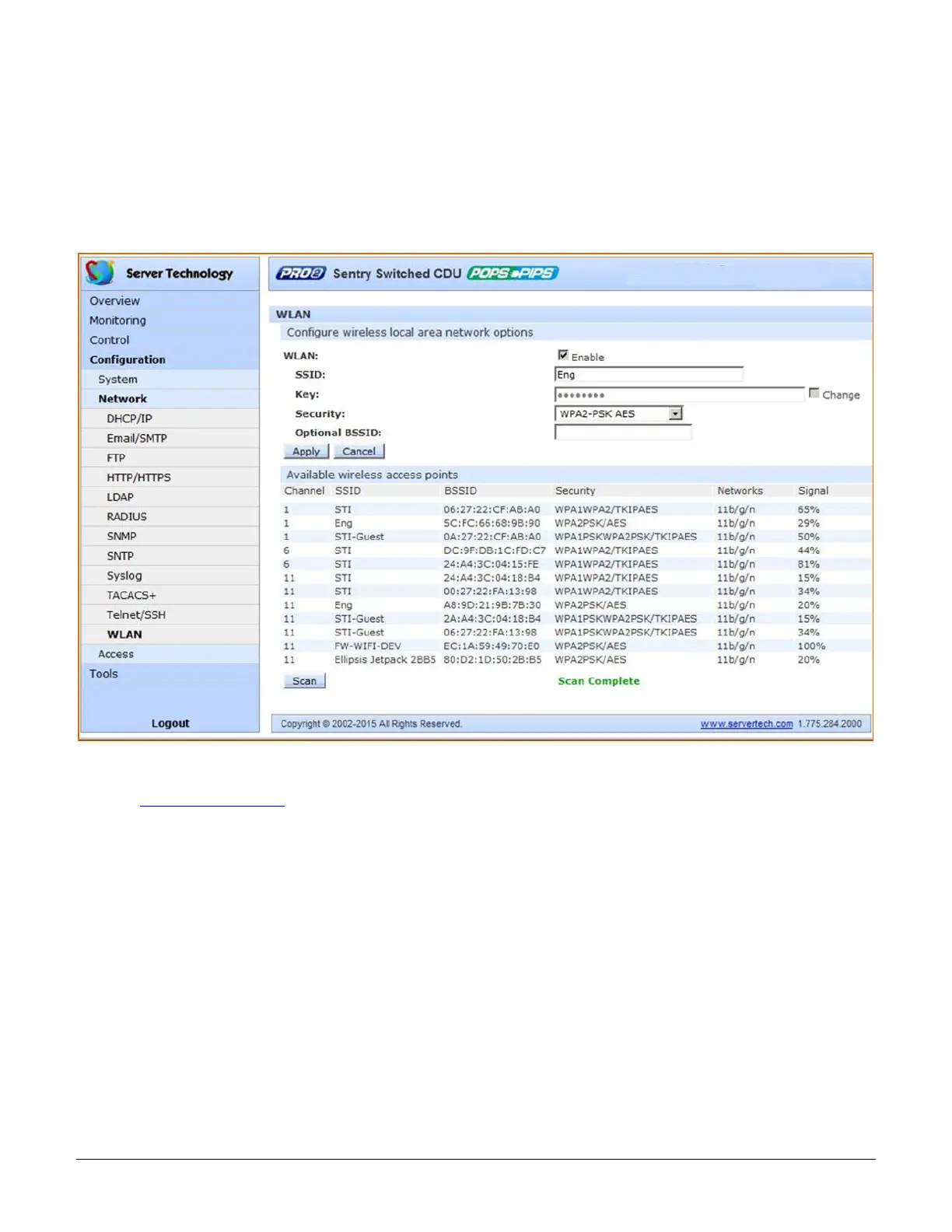Go to DHCP/IP settings
Viewport: 952px width, 1232px height.
coord(129,418)
